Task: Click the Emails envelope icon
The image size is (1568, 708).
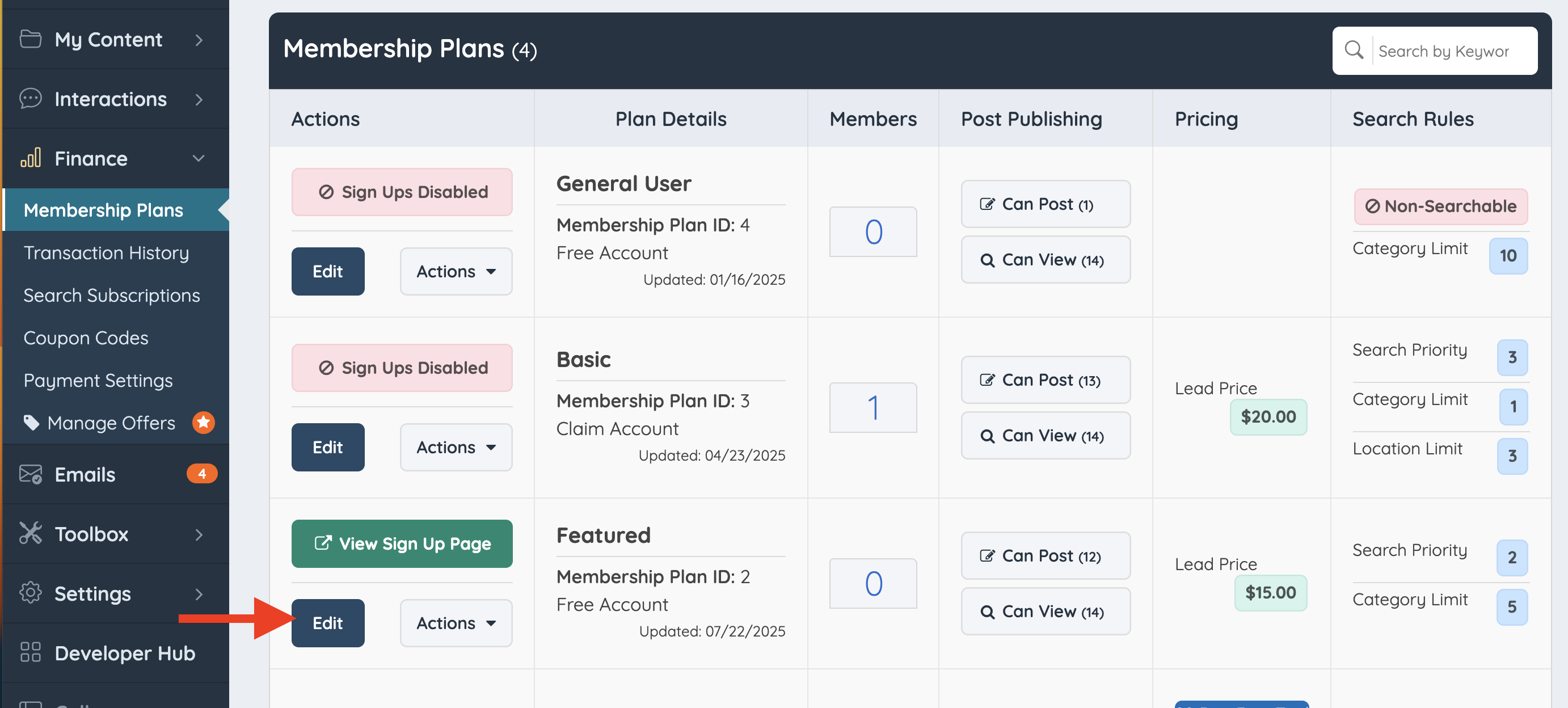Action: tap(31, 474)
